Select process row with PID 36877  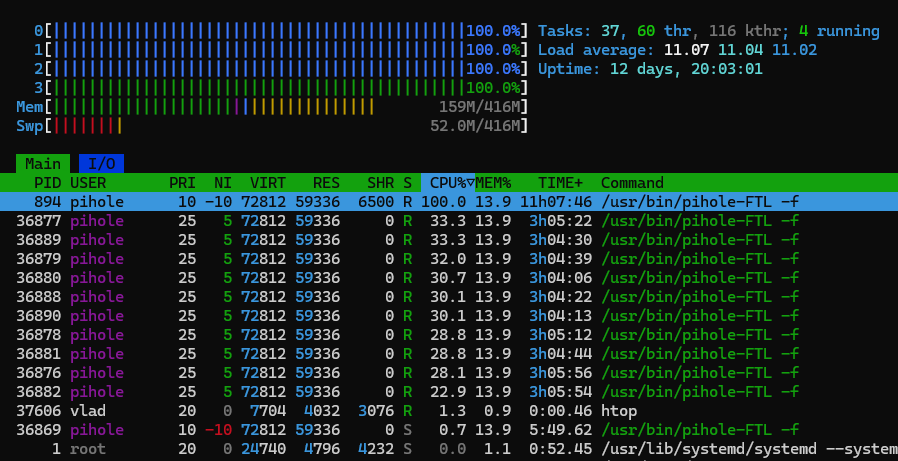pos(449,220)
